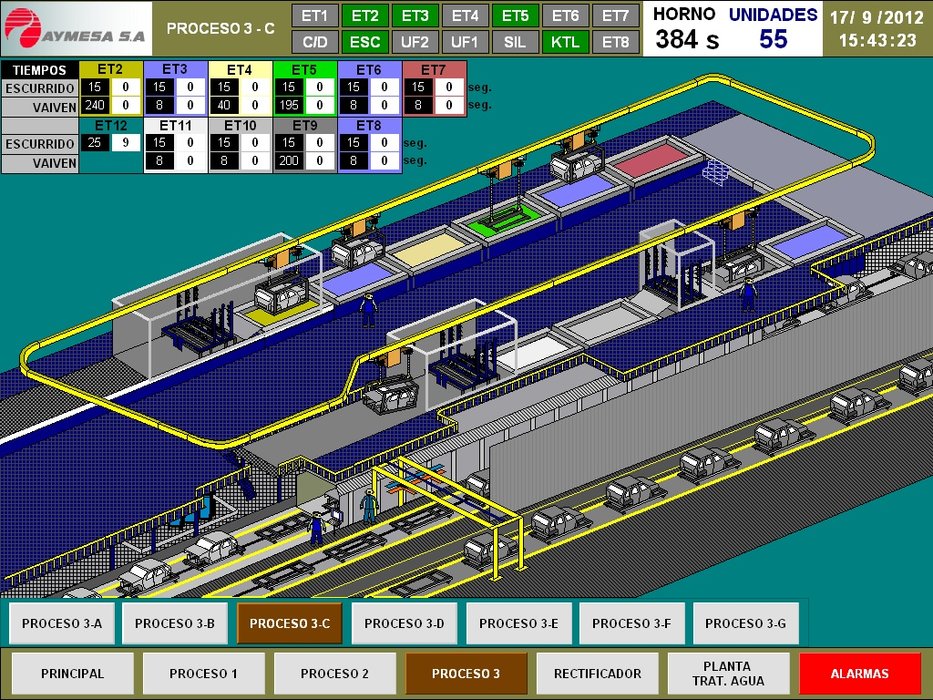The image size is (933, 700).
Task: Select the SIL station button
Action: pos(515,42)
